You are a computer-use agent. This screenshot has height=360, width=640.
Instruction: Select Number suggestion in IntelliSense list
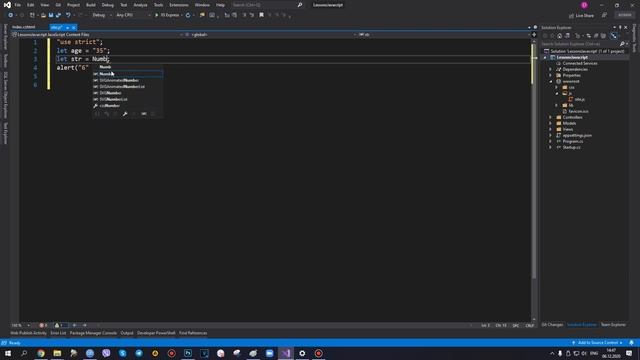[x=127, y=74]
